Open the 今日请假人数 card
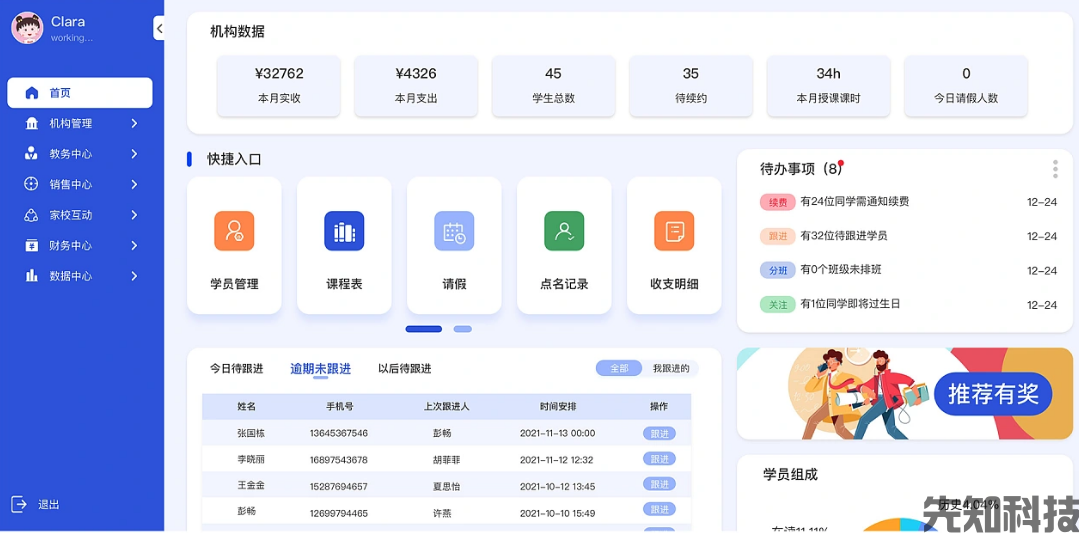The image size is (1079, 533). coord(966,86)
